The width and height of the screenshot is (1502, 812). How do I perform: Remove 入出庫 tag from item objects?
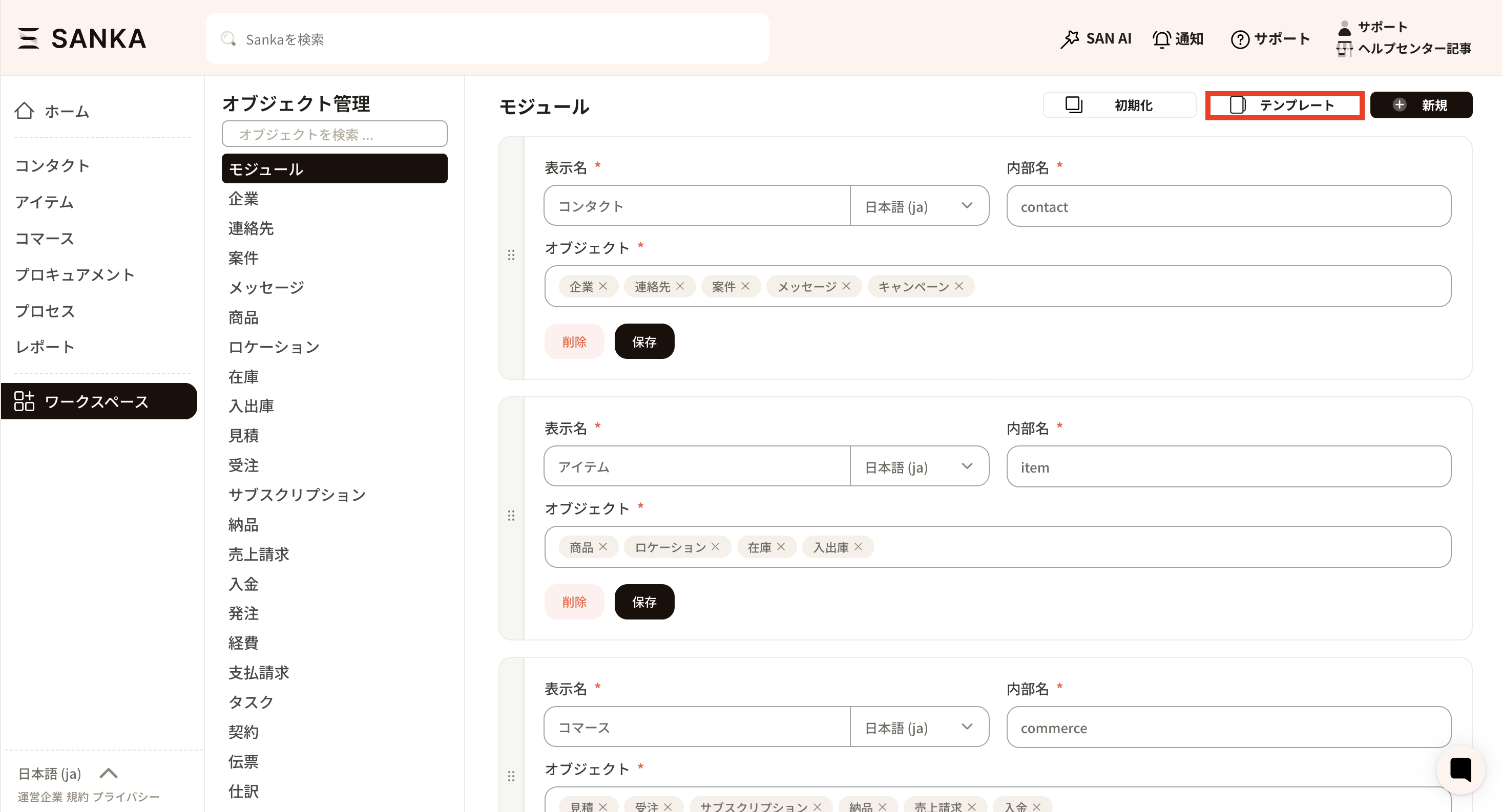(858, 546)
